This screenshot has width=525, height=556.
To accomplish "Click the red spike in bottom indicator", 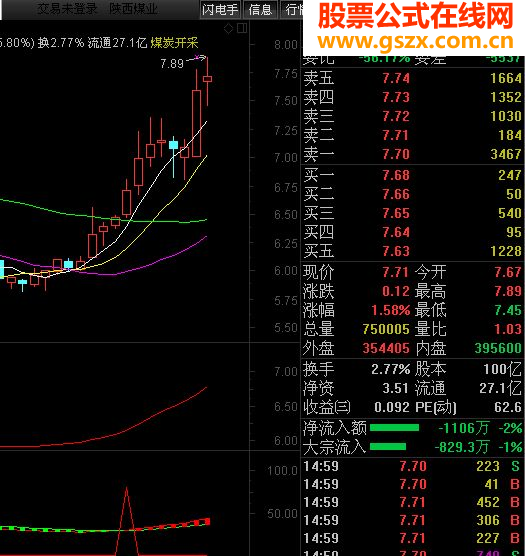I will [x=127, y=520].
